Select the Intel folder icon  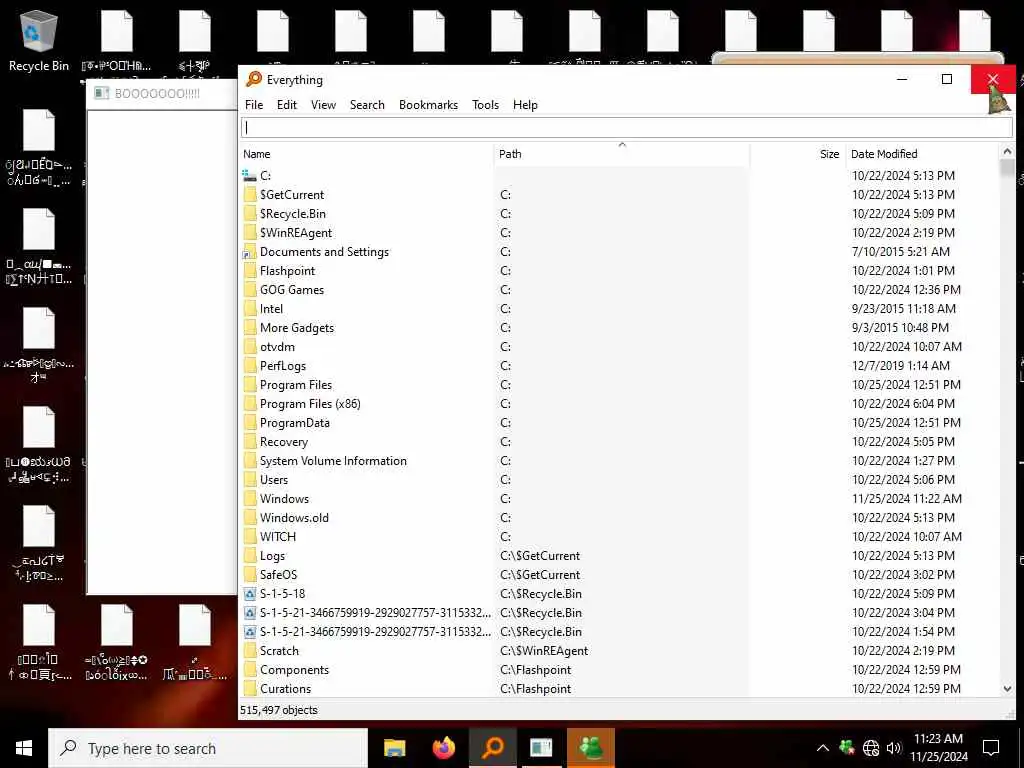249,308
